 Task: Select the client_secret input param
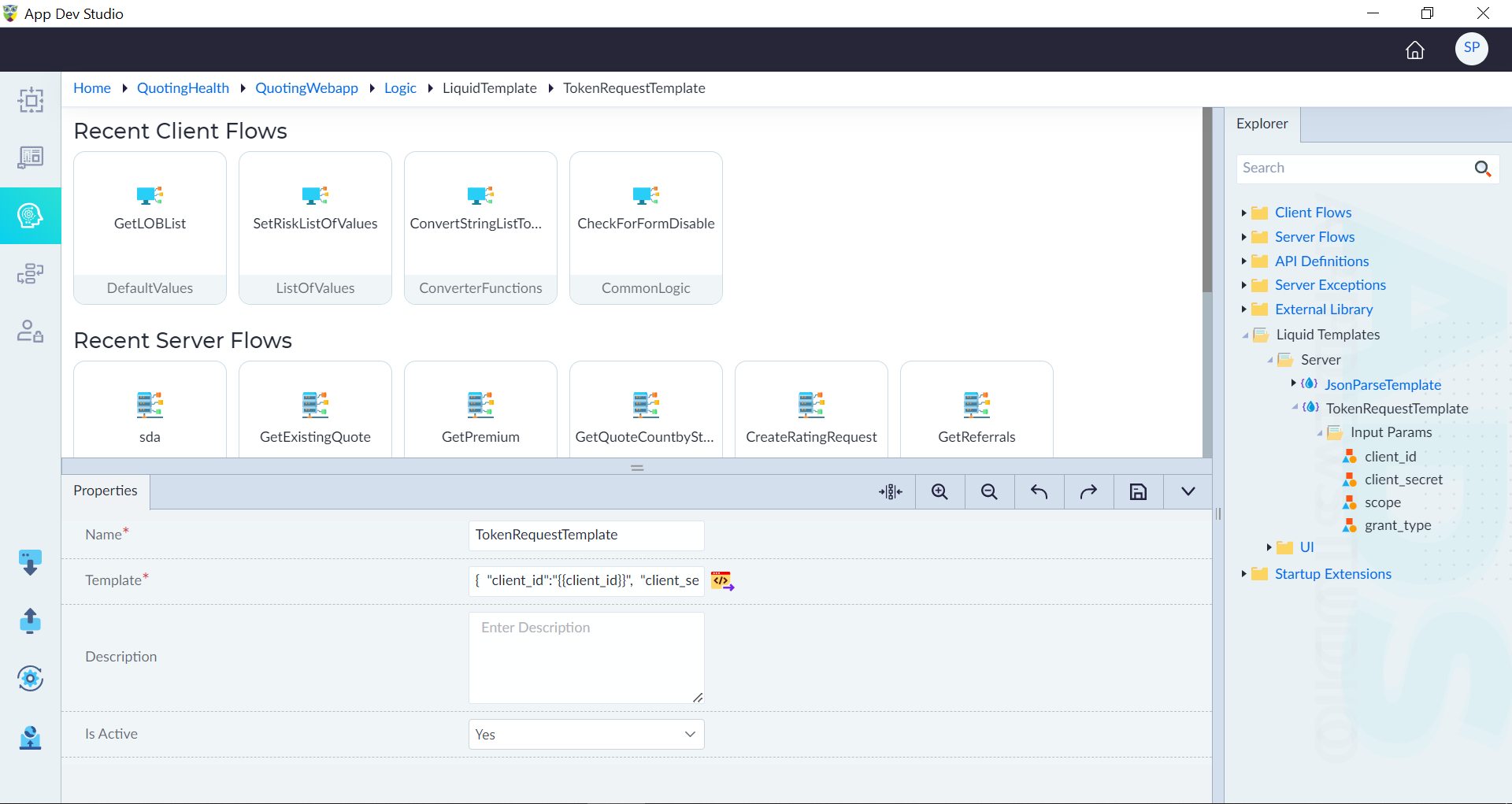[1403, 480]
